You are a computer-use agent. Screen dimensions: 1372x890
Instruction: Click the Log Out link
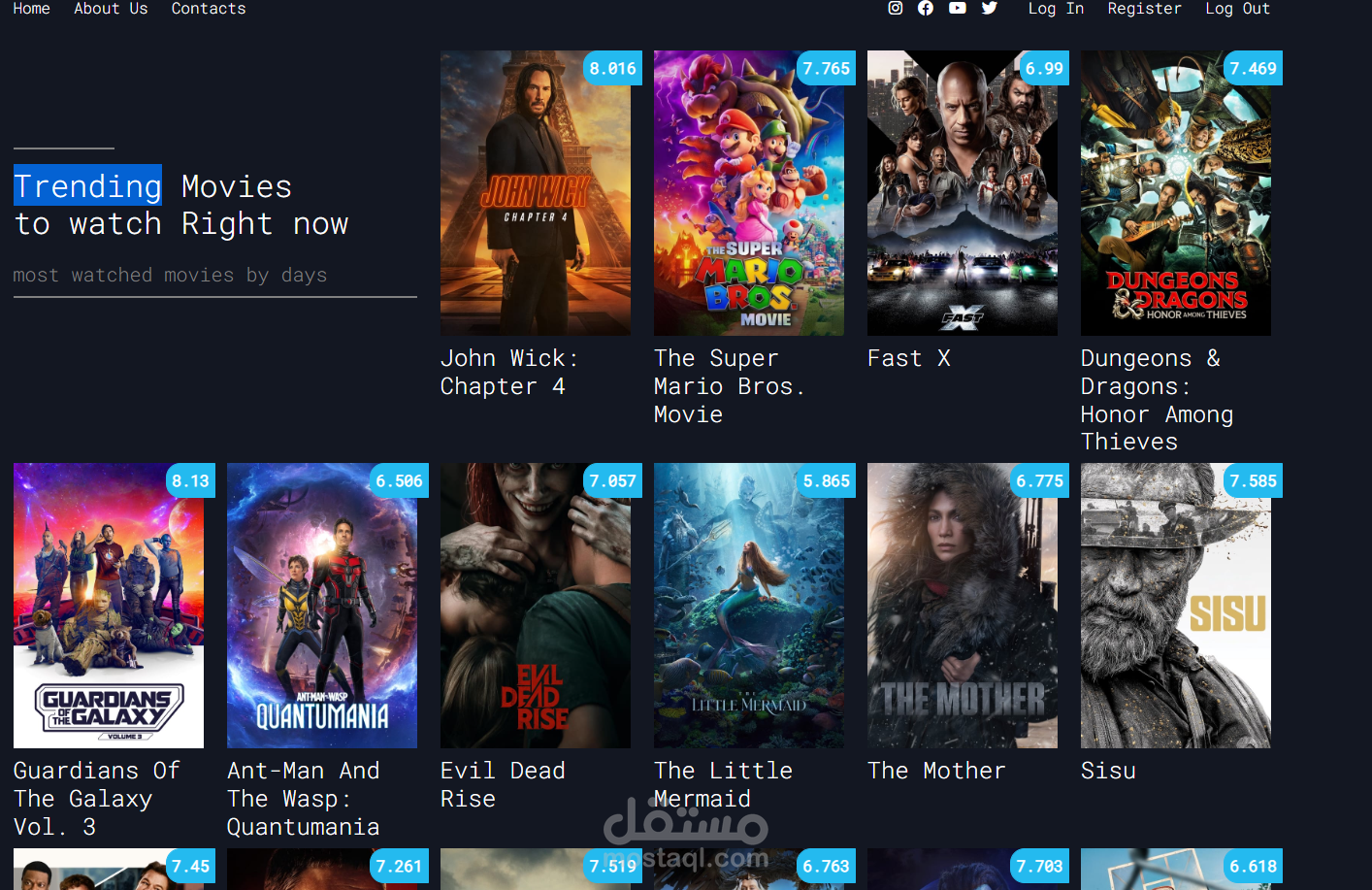(x=1237, y=9)
